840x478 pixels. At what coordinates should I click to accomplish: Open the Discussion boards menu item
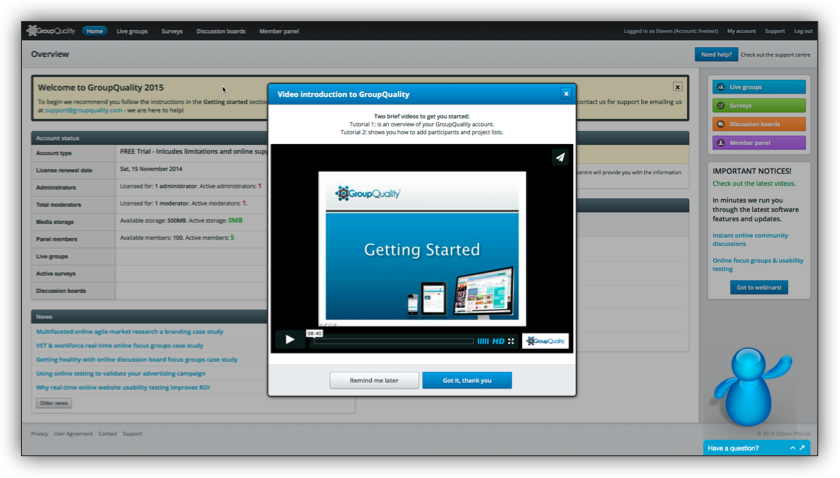pyautogui.click(x=221, y=31)
